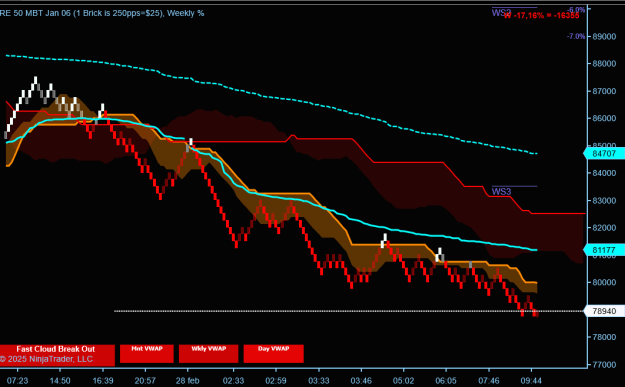
Task: Click the 87000 price axis label
Action: click(x=604, y=91)
